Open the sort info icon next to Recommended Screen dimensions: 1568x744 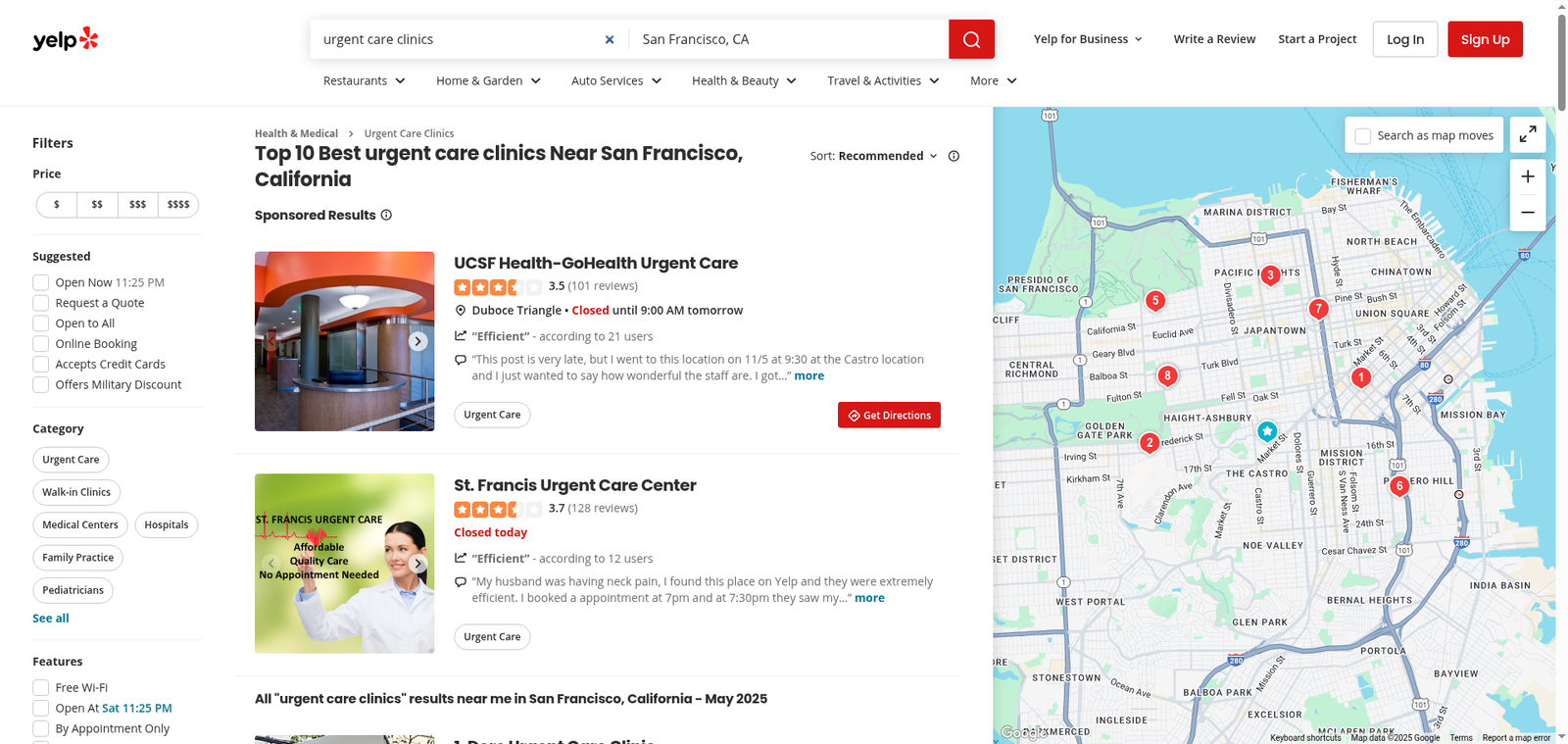coord(954,156)
